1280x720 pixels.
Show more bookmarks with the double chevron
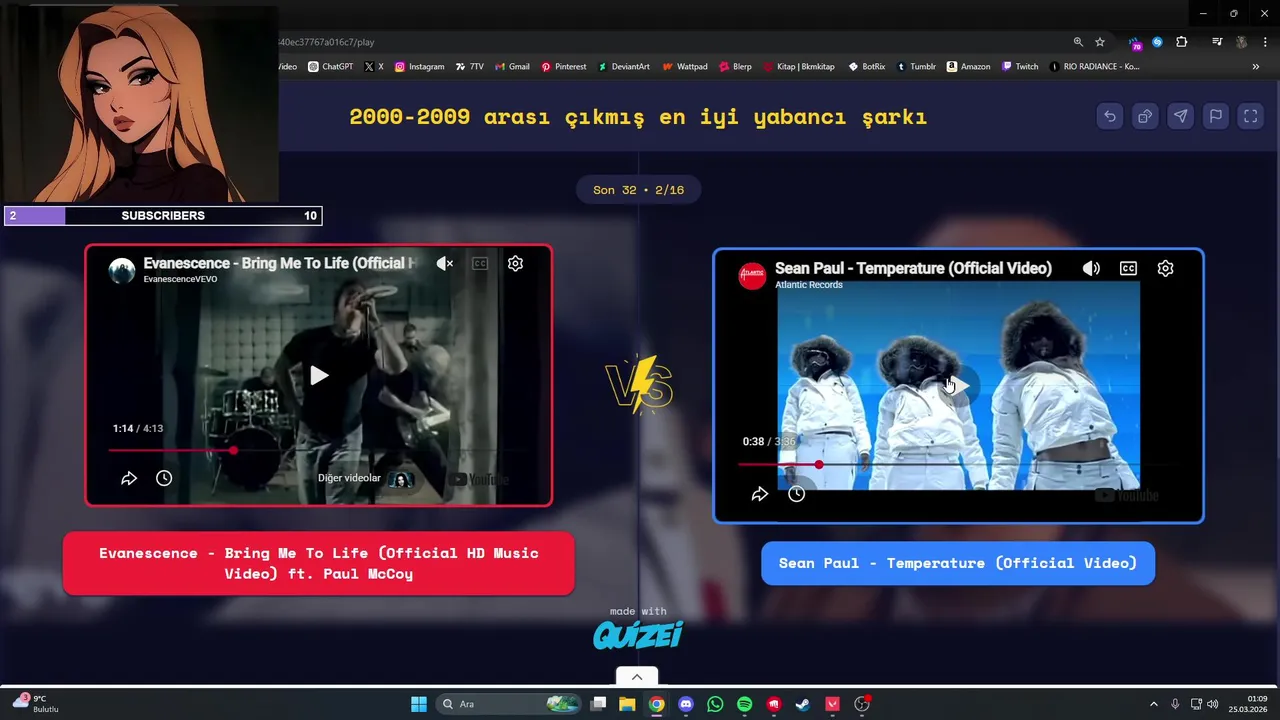point(1255,67)
